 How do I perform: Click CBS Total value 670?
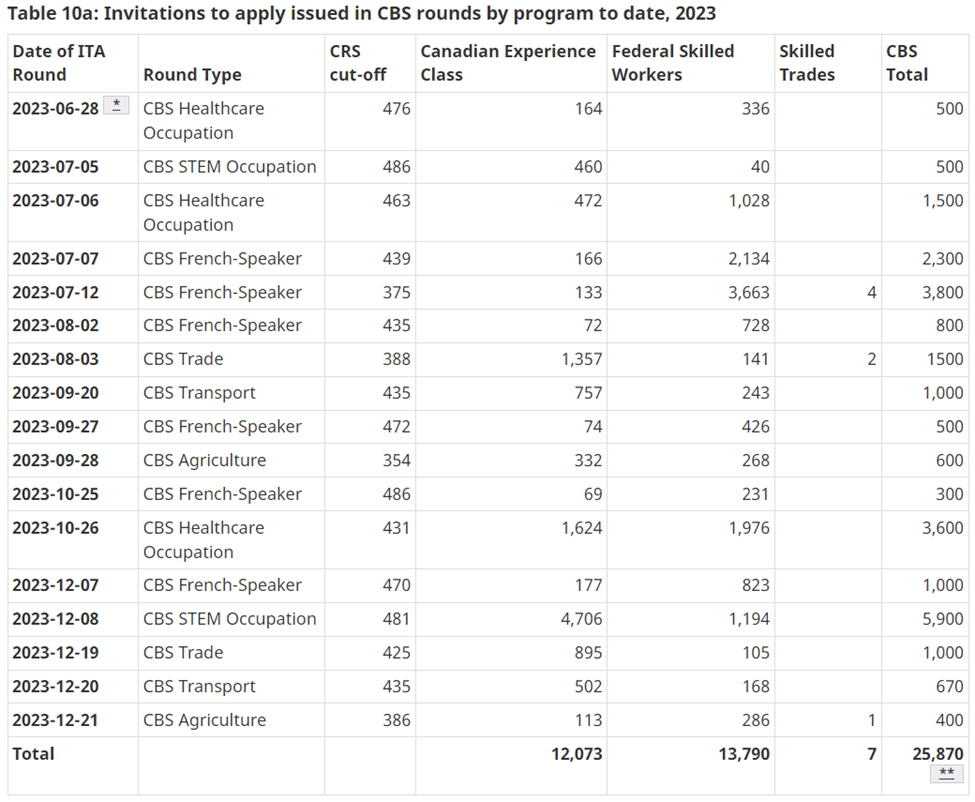pos(950,686)
